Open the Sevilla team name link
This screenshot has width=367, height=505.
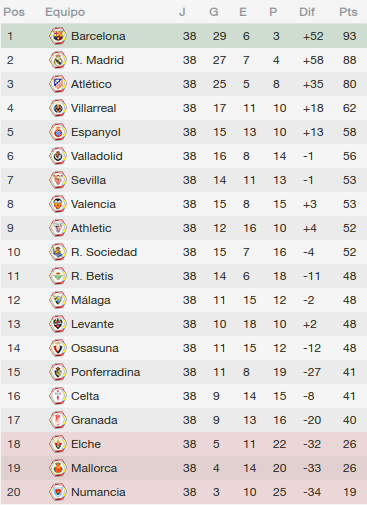[88, 180]
